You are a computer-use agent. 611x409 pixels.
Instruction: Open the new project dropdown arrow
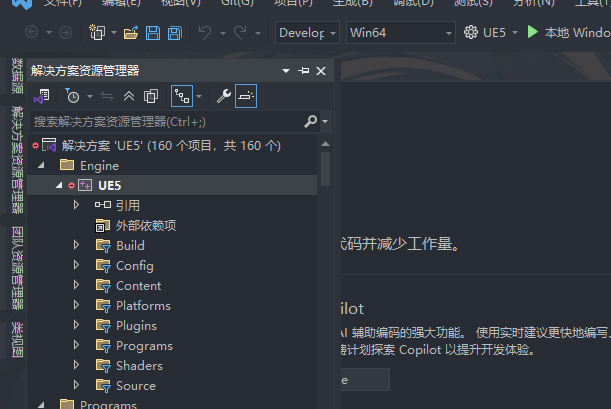[x=114, y=32]
